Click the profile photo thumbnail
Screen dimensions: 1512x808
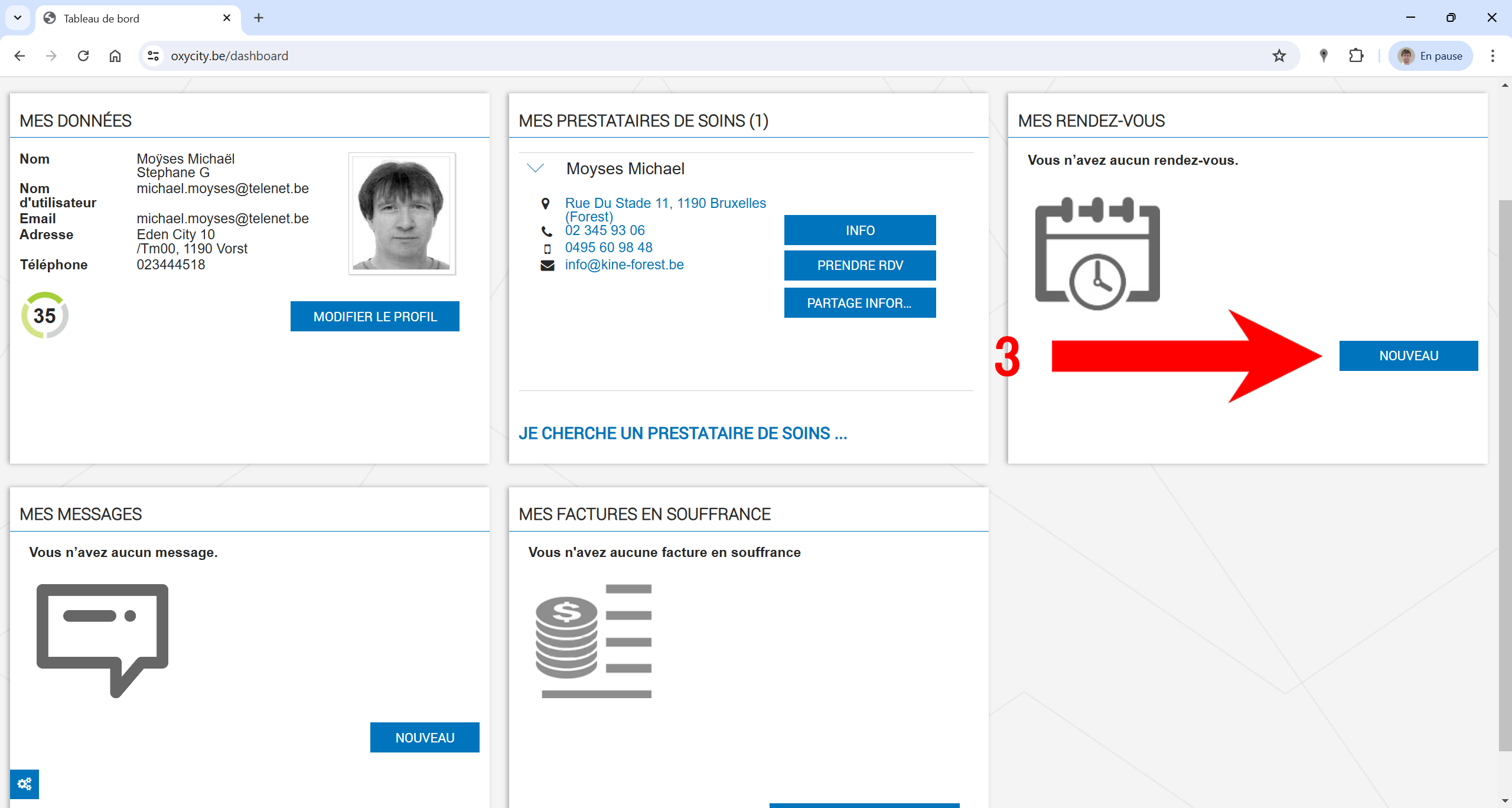(402, 214)
